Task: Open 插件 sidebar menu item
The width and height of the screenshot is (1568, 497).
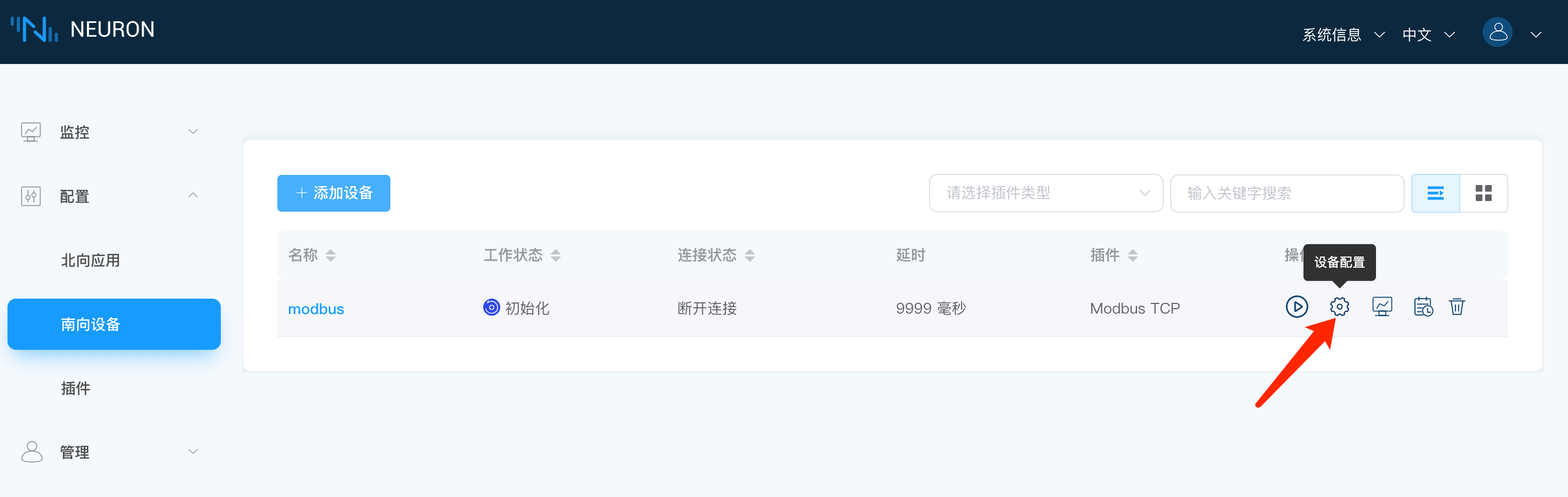Action: (x=76, y=388)
